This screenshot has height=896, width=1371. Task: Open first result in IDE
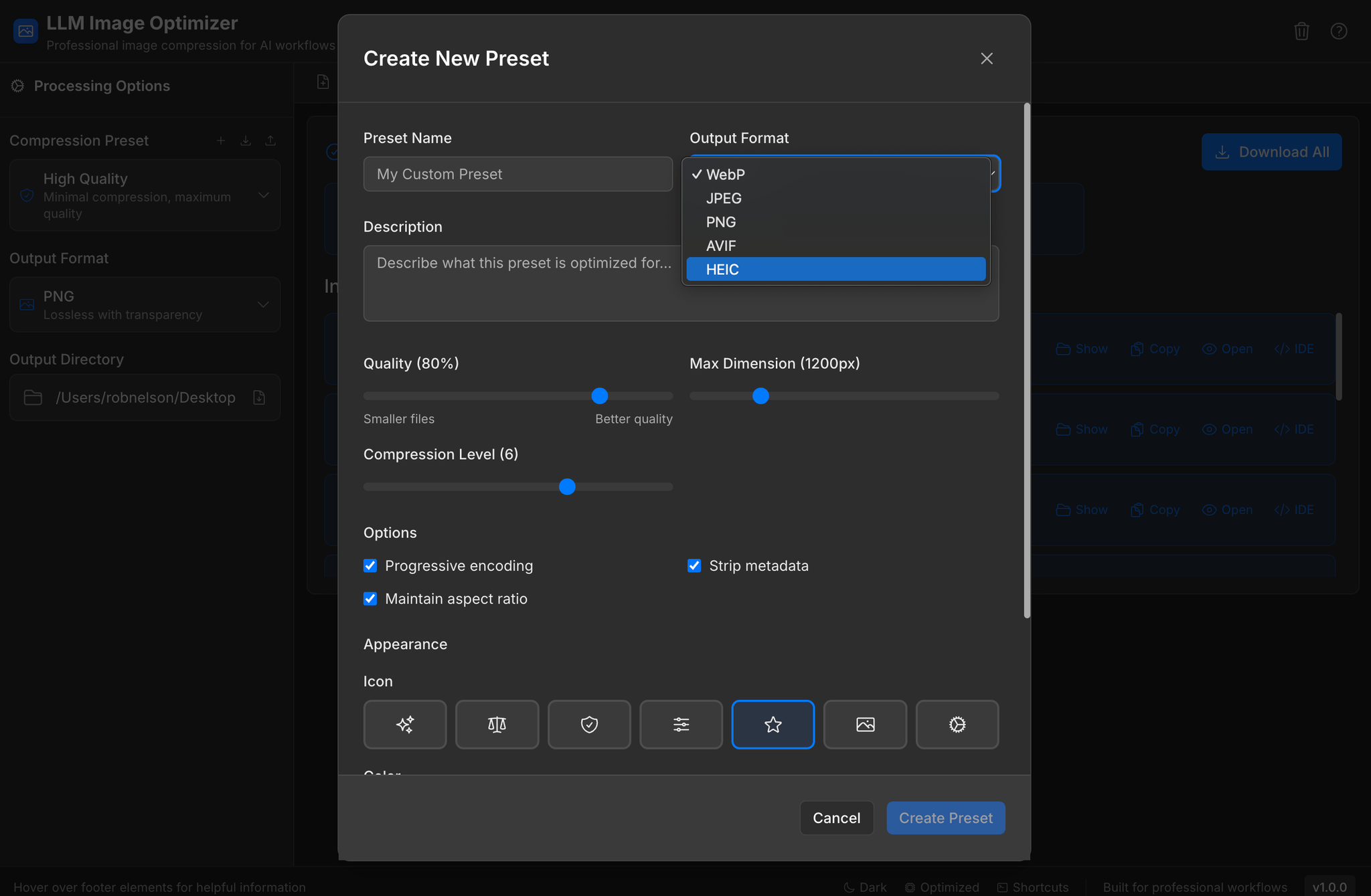(x=1294, y=349)
